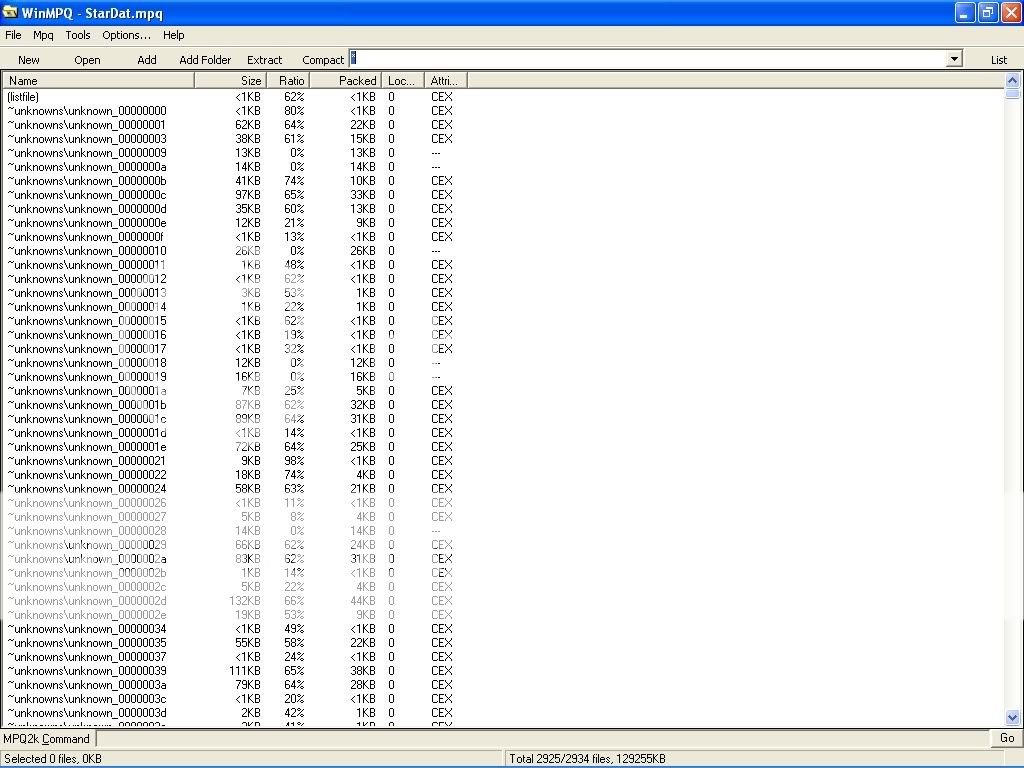Select file unknown_0000003a
The width and height of the screenshot is (1024, 768).
pyautogui.click(x=87, y=685)
